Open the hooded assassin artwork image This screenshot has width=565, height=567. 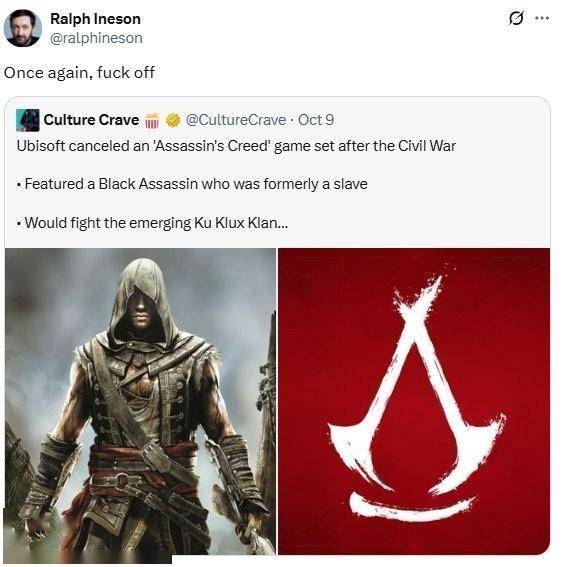coord(140,401)
